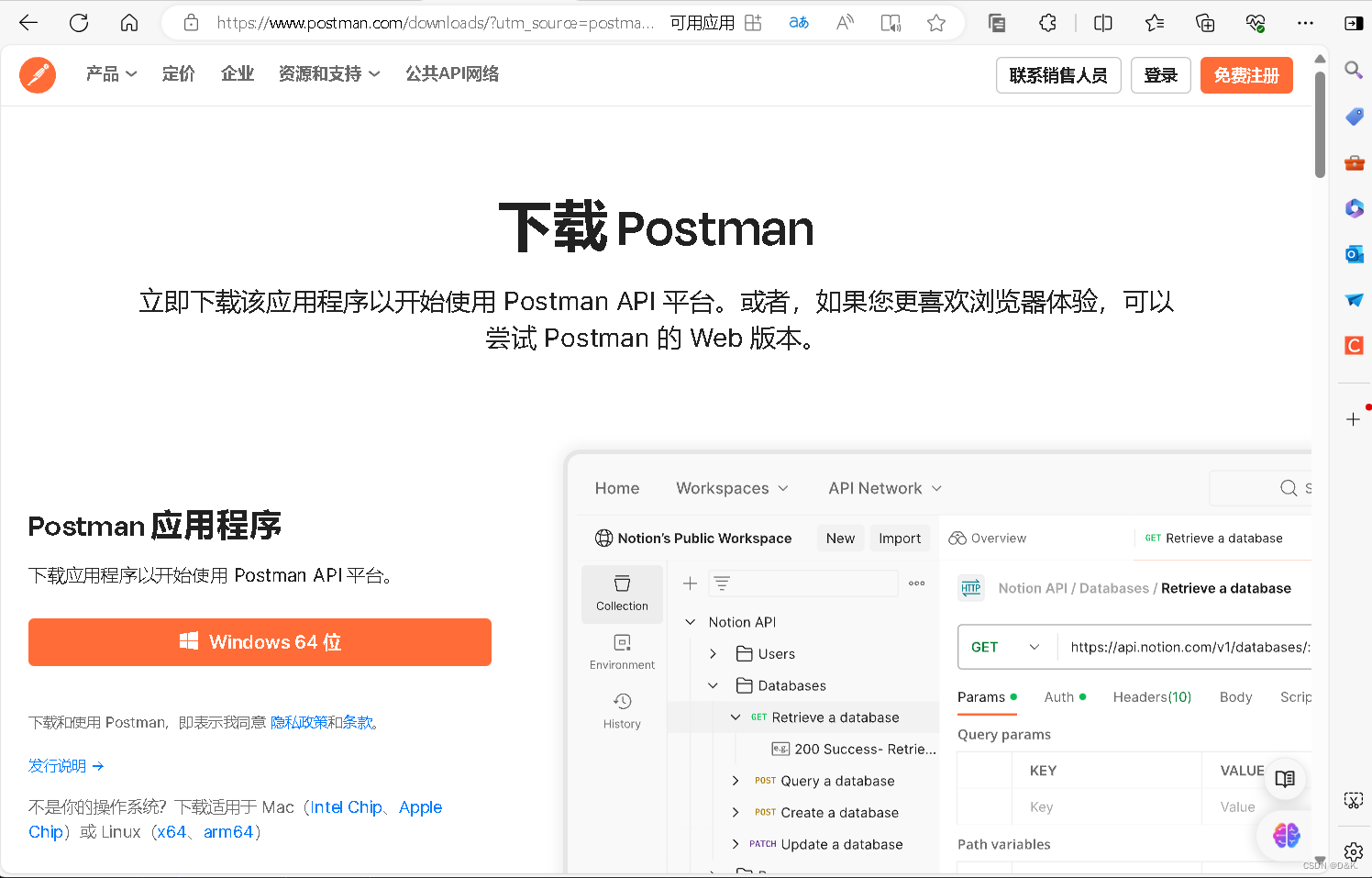Click the Windows 64 位 download button
Image resolution: width=1372 pixels, height=878 pixels.
click(260, 641)
